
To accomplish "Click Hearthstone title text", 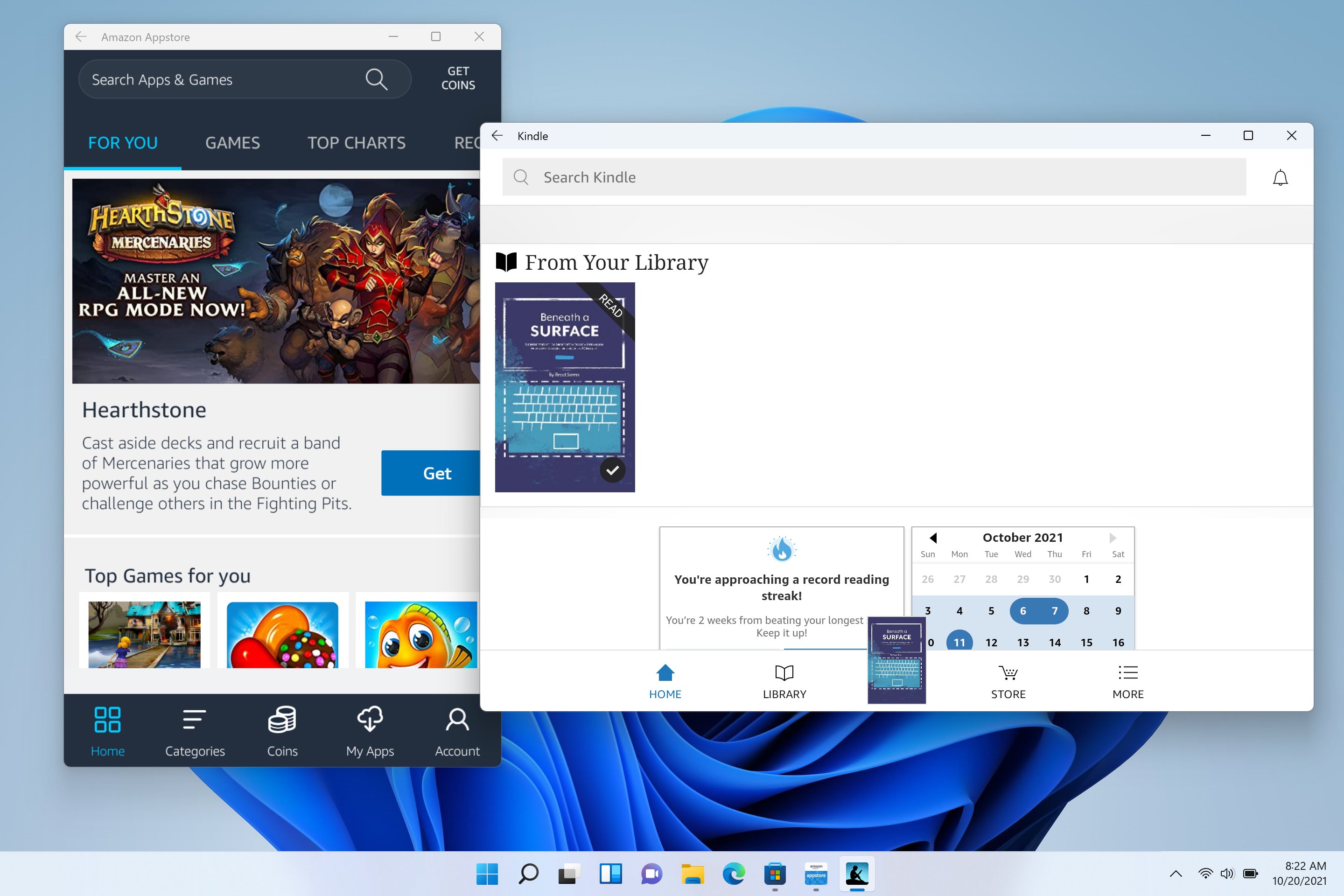I will click(144, 410).
